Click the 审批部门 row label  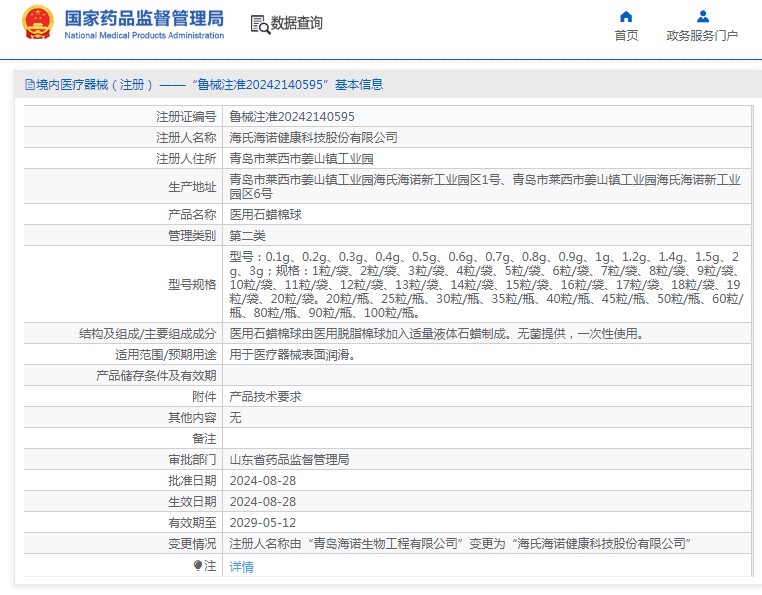(x=192, y=459)
